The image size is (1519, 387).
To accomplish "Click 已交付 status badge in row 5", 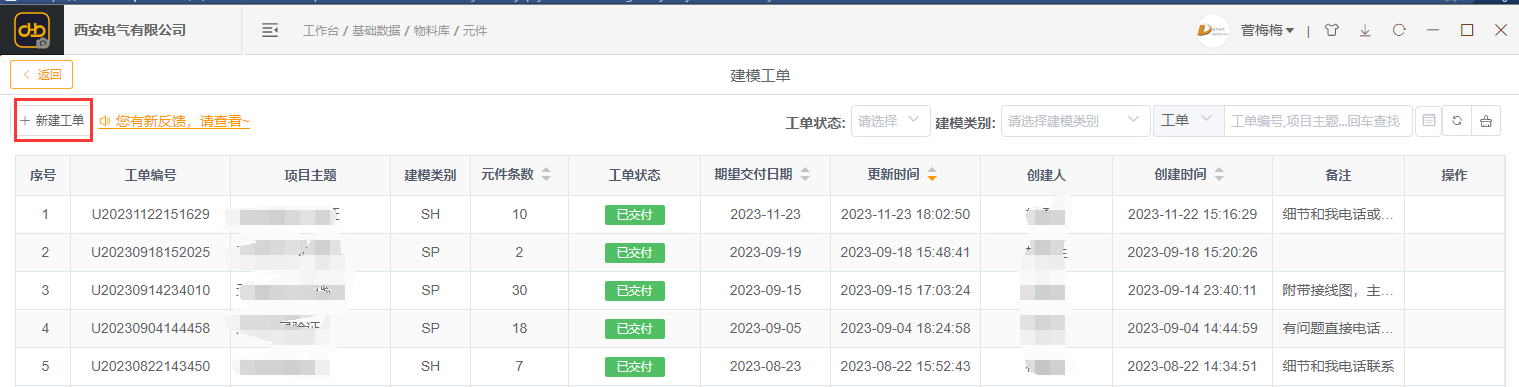I will [x=634, y=366].
